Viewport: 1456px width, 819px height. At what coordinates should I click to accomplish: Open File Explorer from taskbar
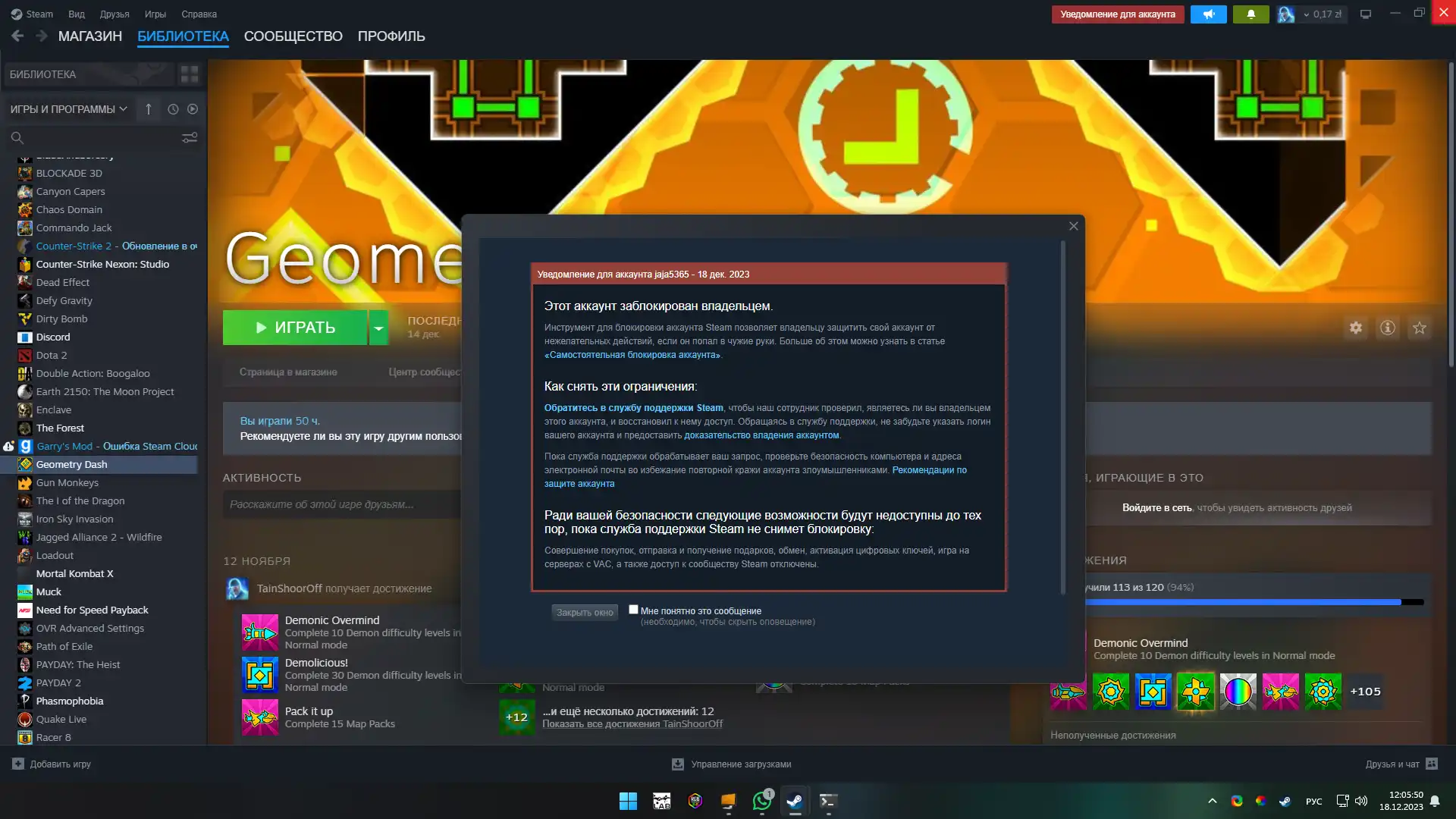click(728, 801)
